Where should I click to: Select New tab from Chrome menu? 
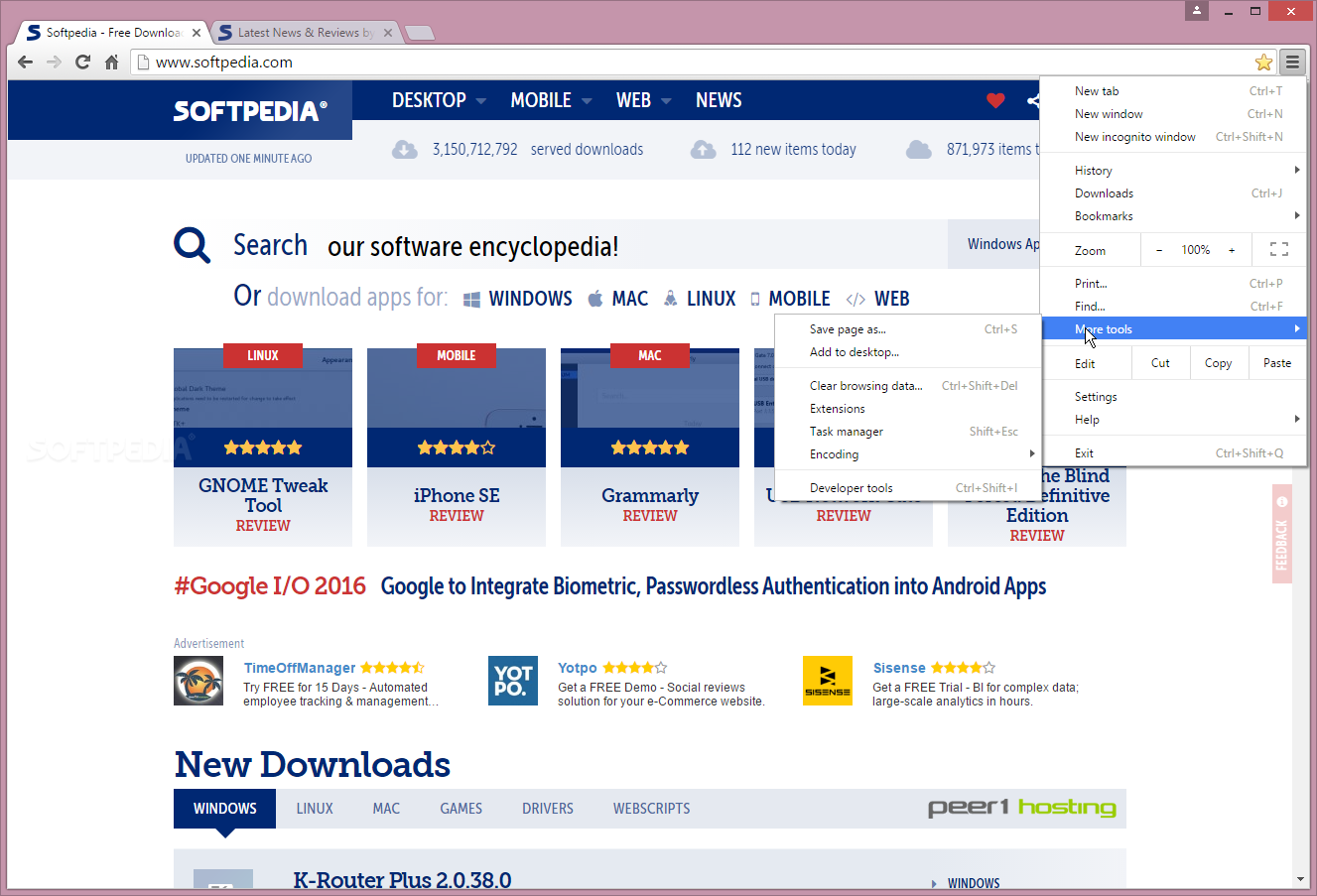point(1173,91)
